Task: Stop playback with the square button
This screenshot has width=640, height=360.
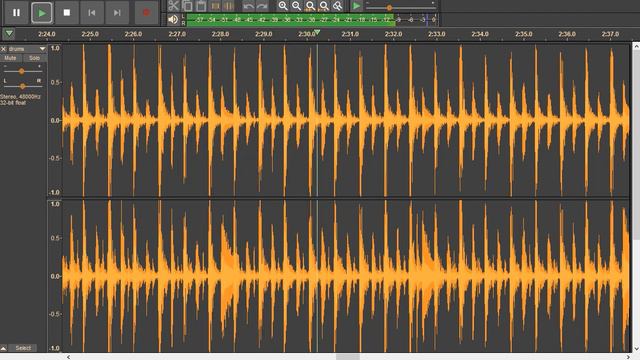Action: pos(67,13)
